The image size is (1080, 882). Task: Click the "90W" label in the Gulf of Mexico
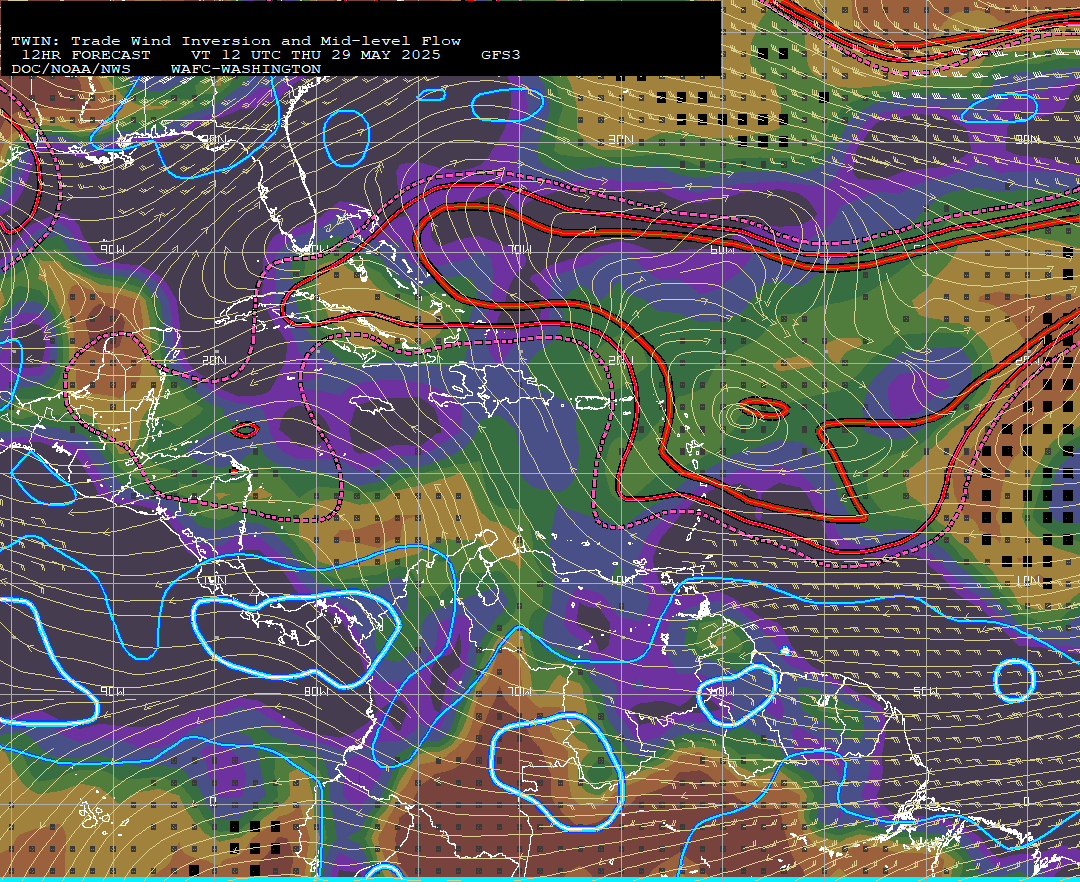tap(113, 249)
